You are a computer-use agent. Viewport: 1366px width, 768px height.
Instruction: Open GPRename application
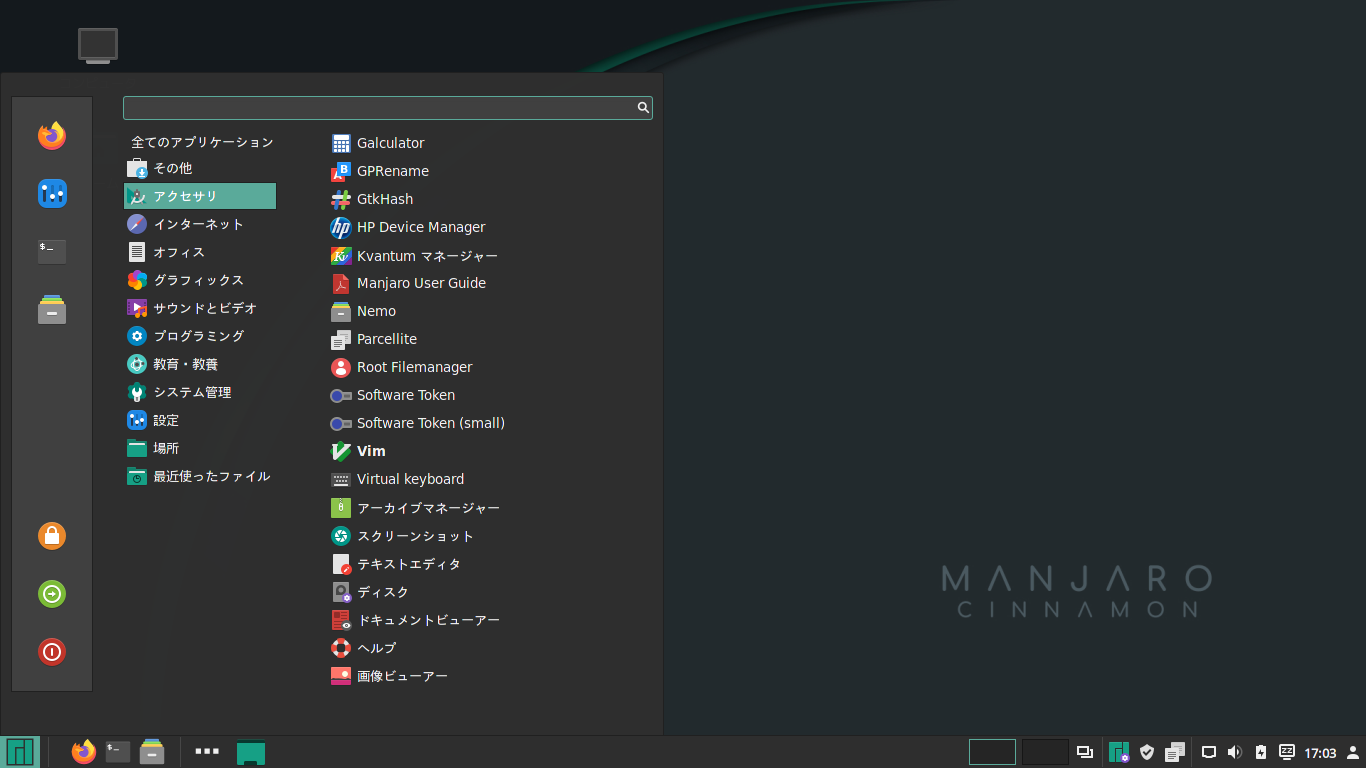click(380, 171)
